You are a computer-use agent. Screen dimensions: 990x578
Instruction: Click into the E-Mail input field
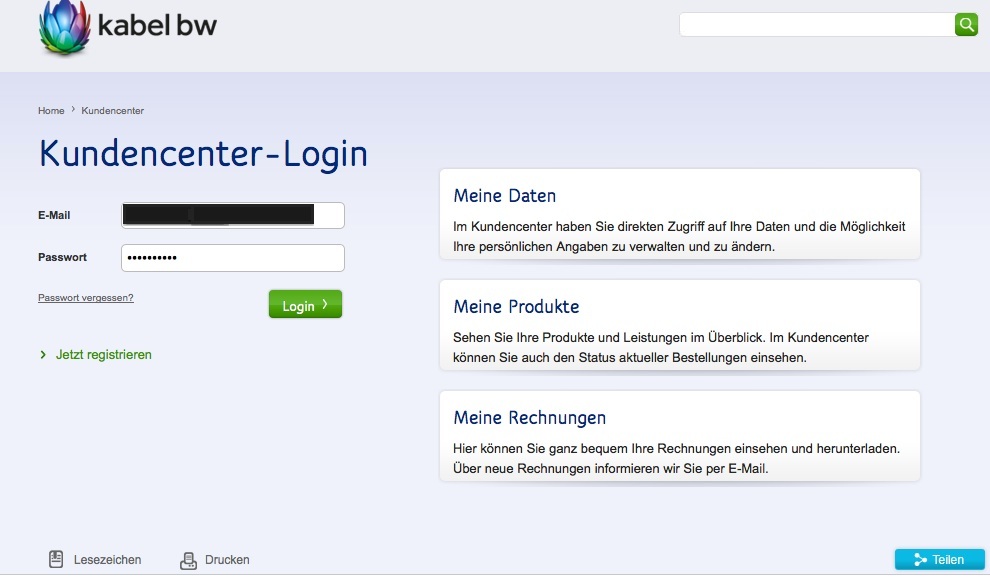click(232, 215)
